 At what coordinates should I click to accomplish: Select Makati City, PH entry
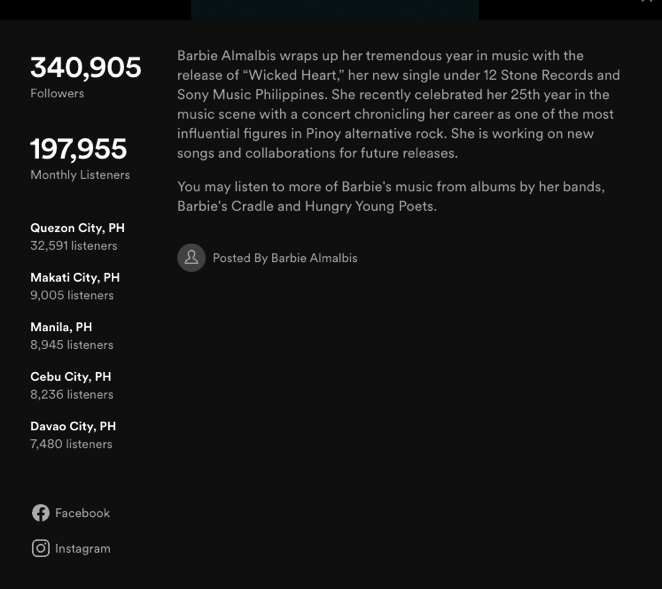[75, 286]
